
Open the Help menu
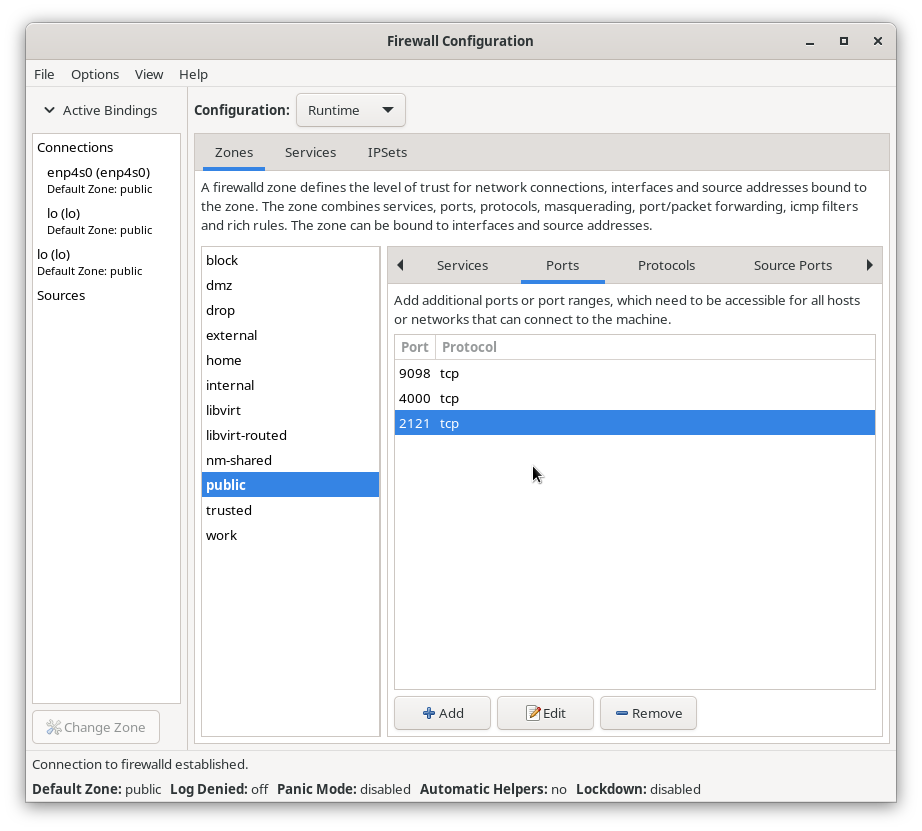193,75
